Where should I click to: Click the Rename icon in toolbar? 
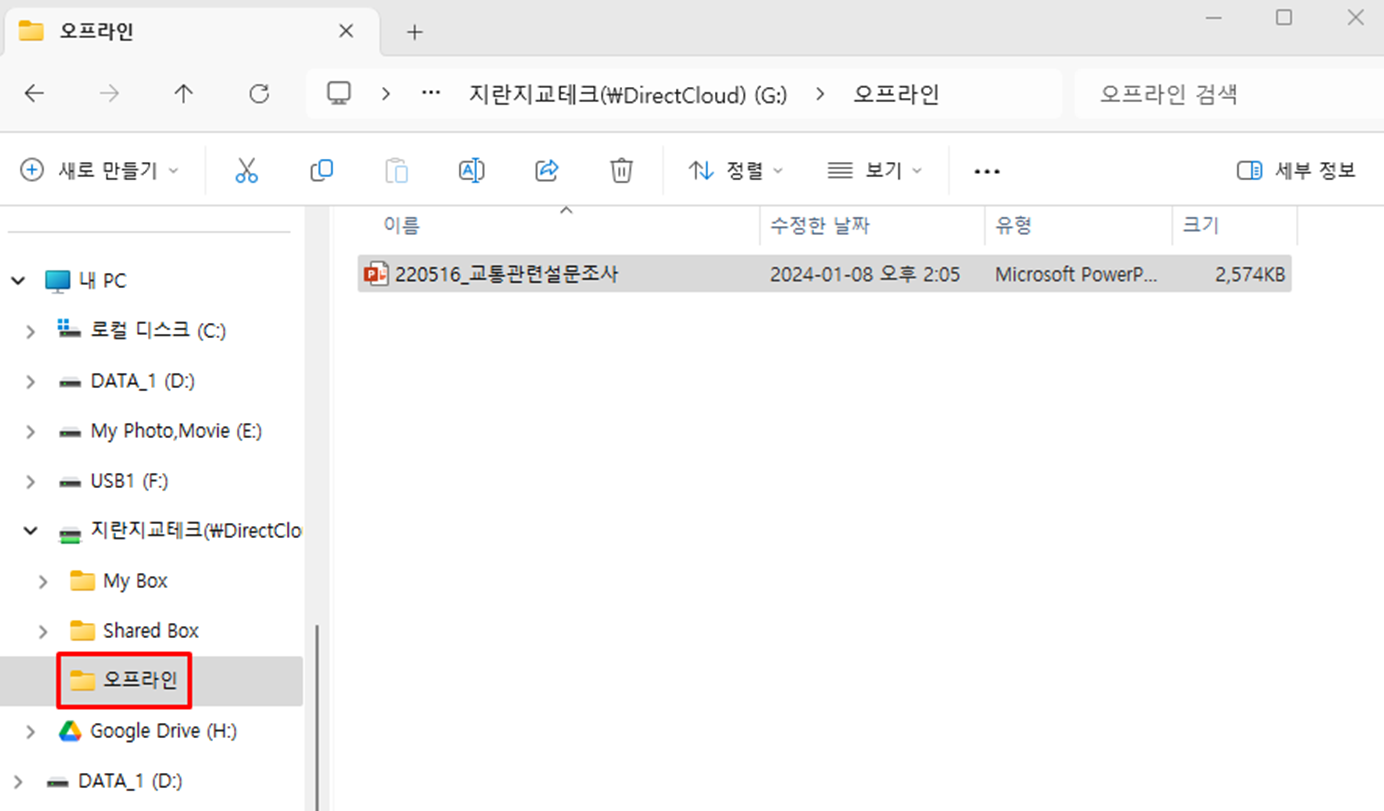click(x=471, y=171)
